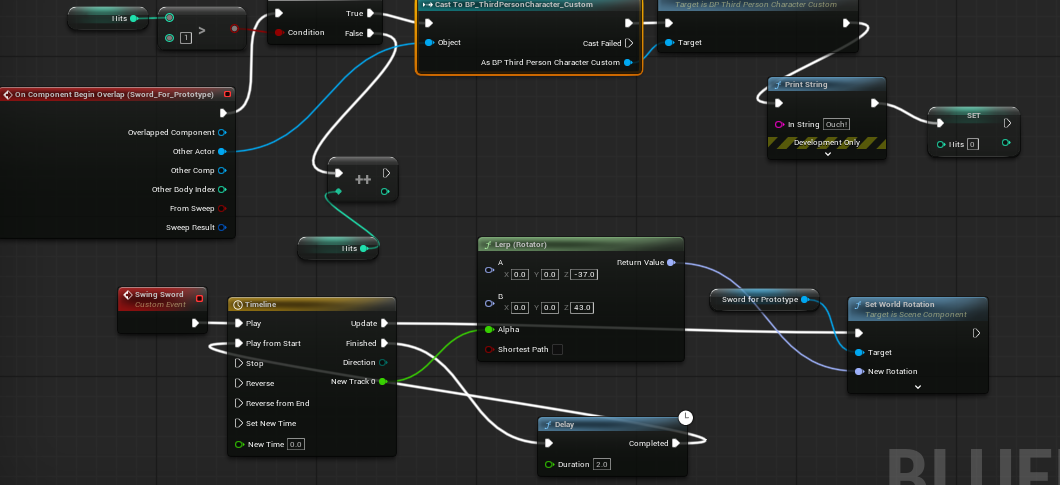Click the Hits value field on the SET node
This screenshot has width=1060, height=485.
(x=972, y=144)
